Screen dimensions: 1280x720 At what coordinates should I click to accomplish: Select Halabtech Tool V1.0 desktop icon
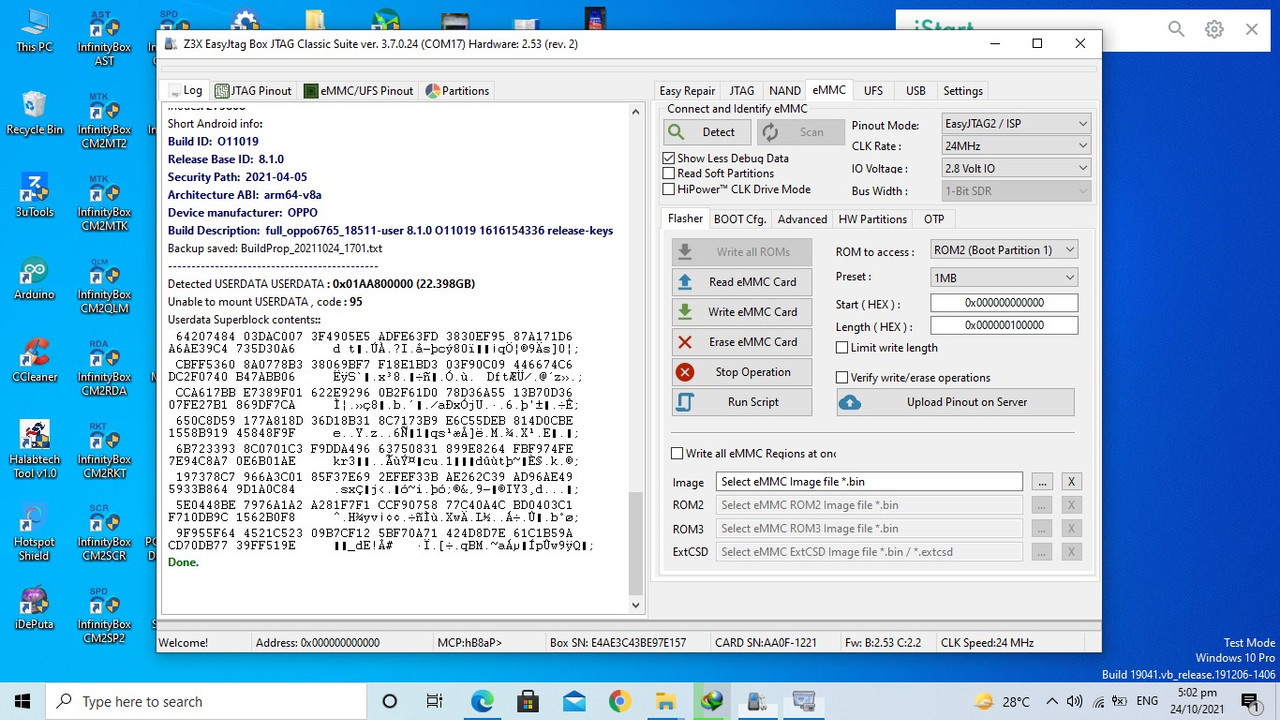(x=36, y=449)
